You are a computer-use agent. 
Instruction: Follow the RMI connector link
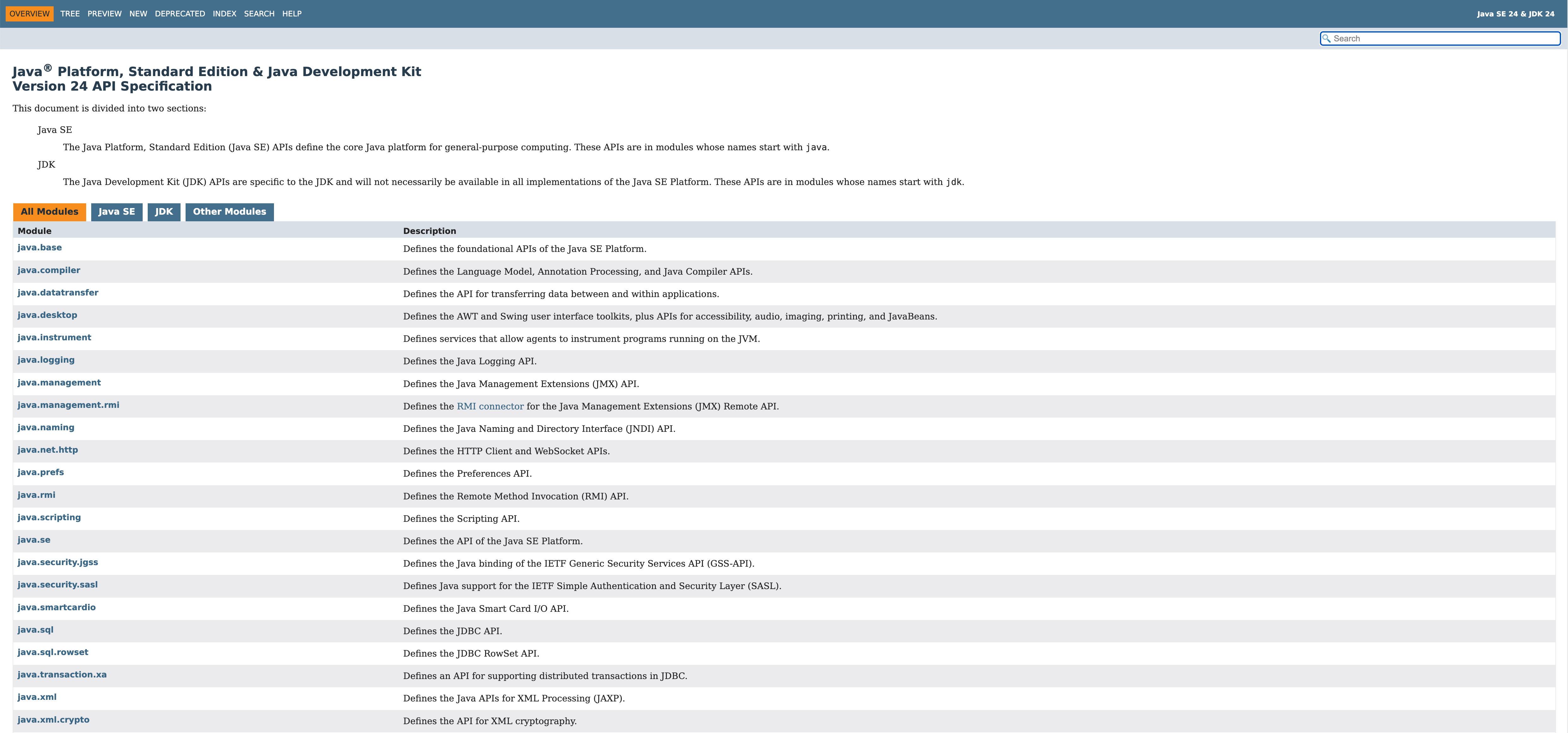[490, 407]
